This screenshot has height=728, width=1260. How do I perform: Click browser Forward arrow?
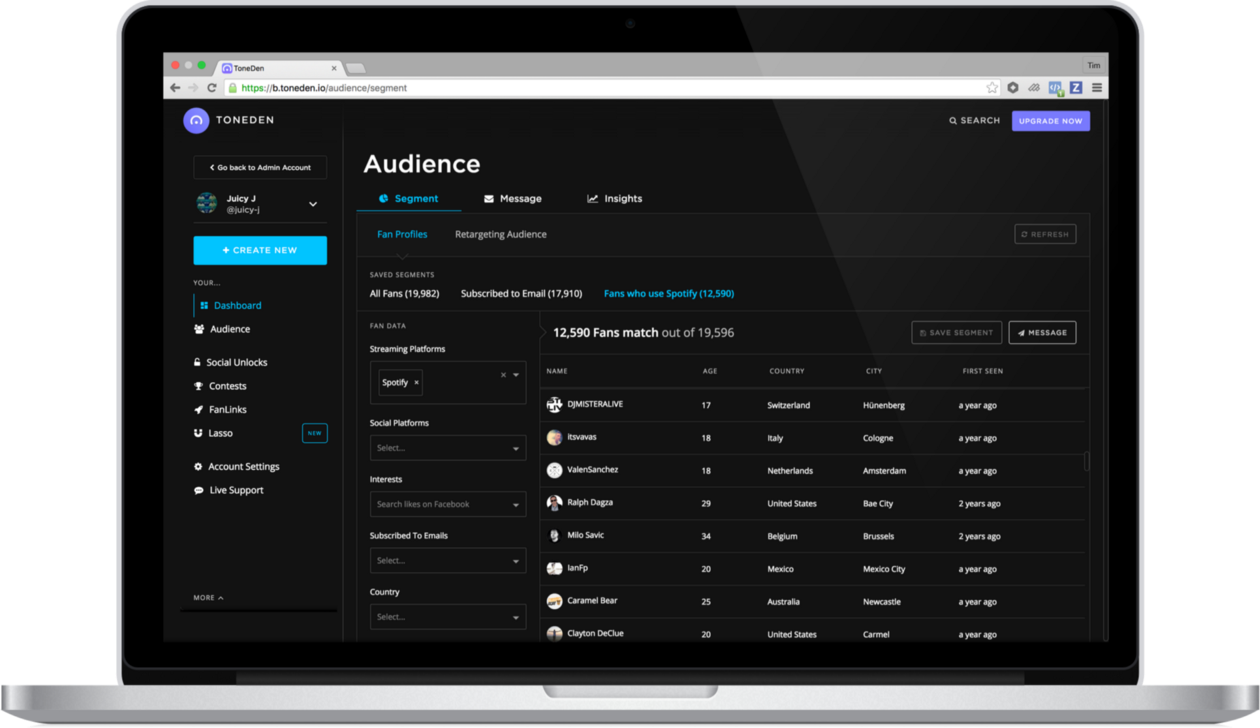pyautogui.click(x=193, y=88)
